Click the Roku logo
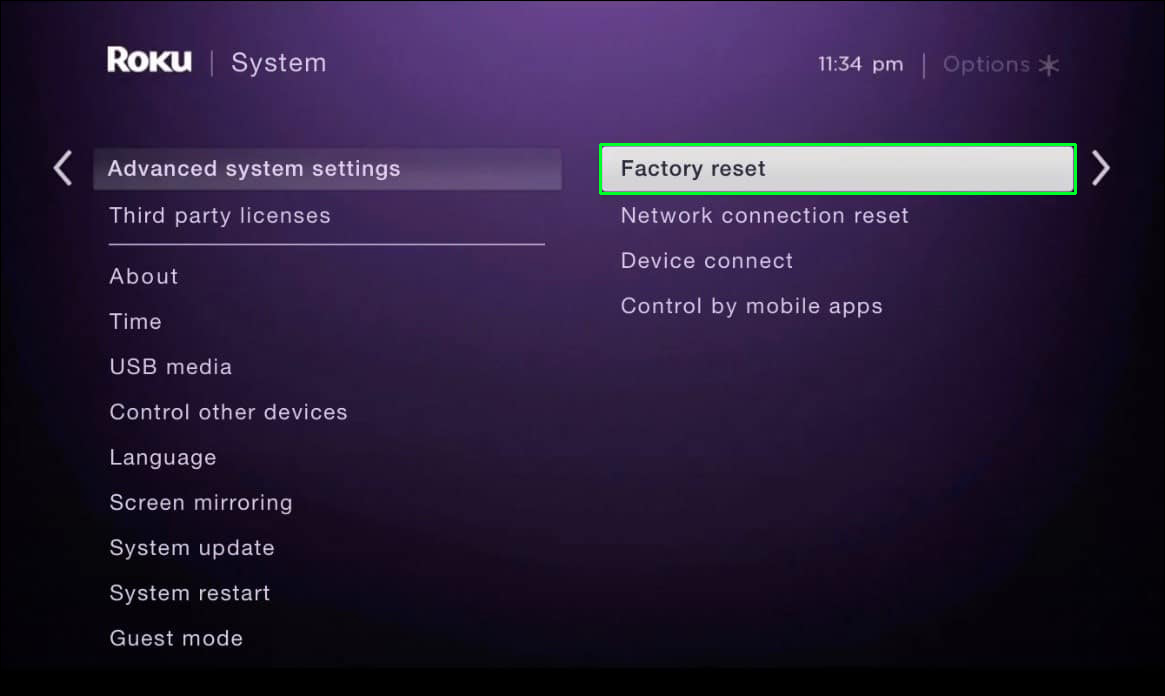This screenshot has height=696, width=1165. coord(149,60)
